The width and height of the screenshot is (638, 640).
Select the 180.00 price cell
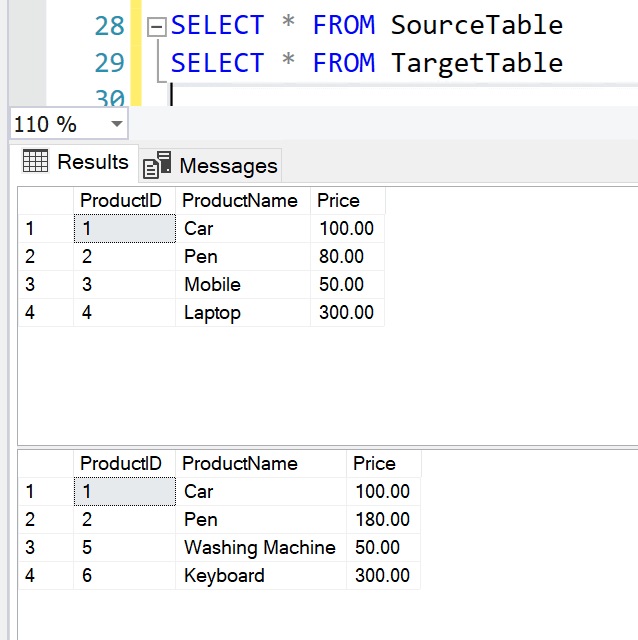click(x=382, y=520)
